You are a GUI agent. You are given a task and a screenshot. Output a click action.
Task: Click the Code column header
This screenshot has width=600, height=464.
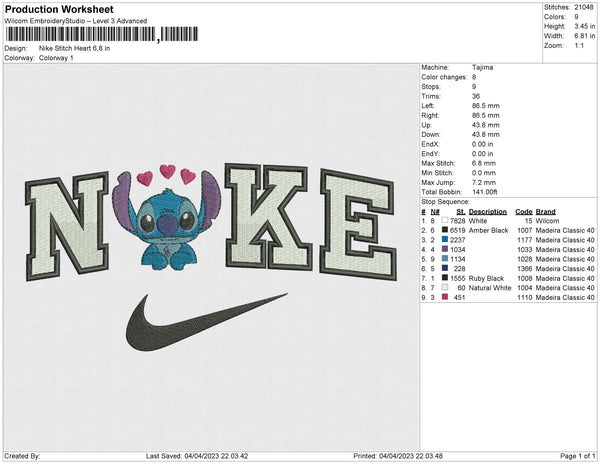tap(524, 212)
